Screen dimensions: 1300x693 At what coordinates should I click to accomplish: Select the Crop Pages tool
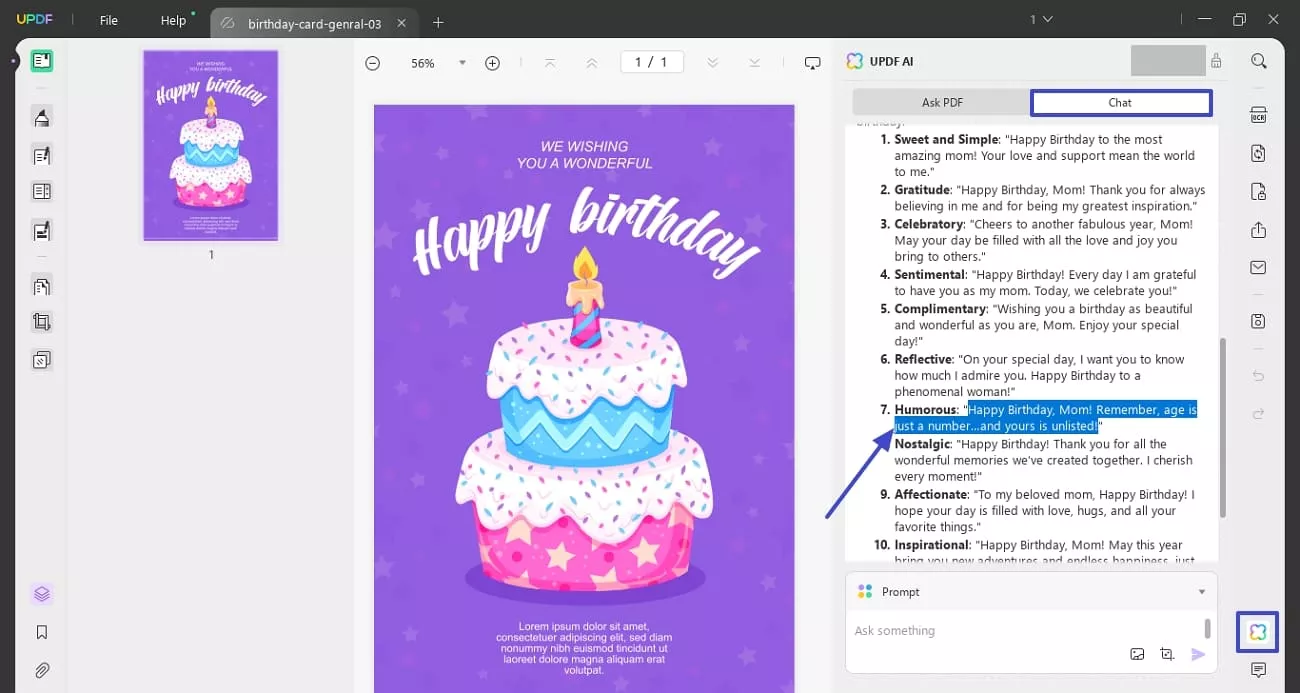click(41, 322)
